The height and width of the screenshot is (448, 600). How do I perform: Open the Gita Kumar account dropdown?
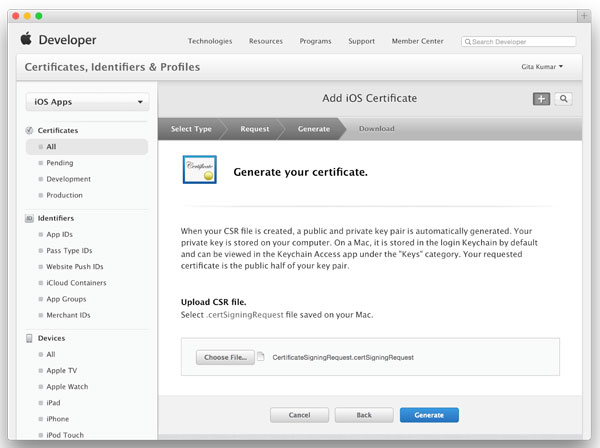(542, 67)
